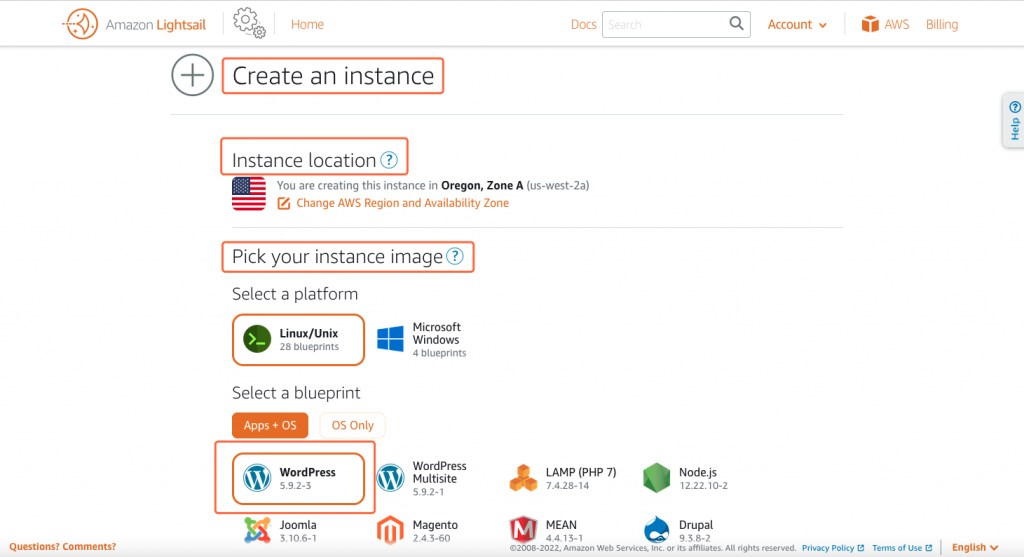1024x557 pixels.
Task: Click the WordPress blueprint logo
Action: coord(257,478)
